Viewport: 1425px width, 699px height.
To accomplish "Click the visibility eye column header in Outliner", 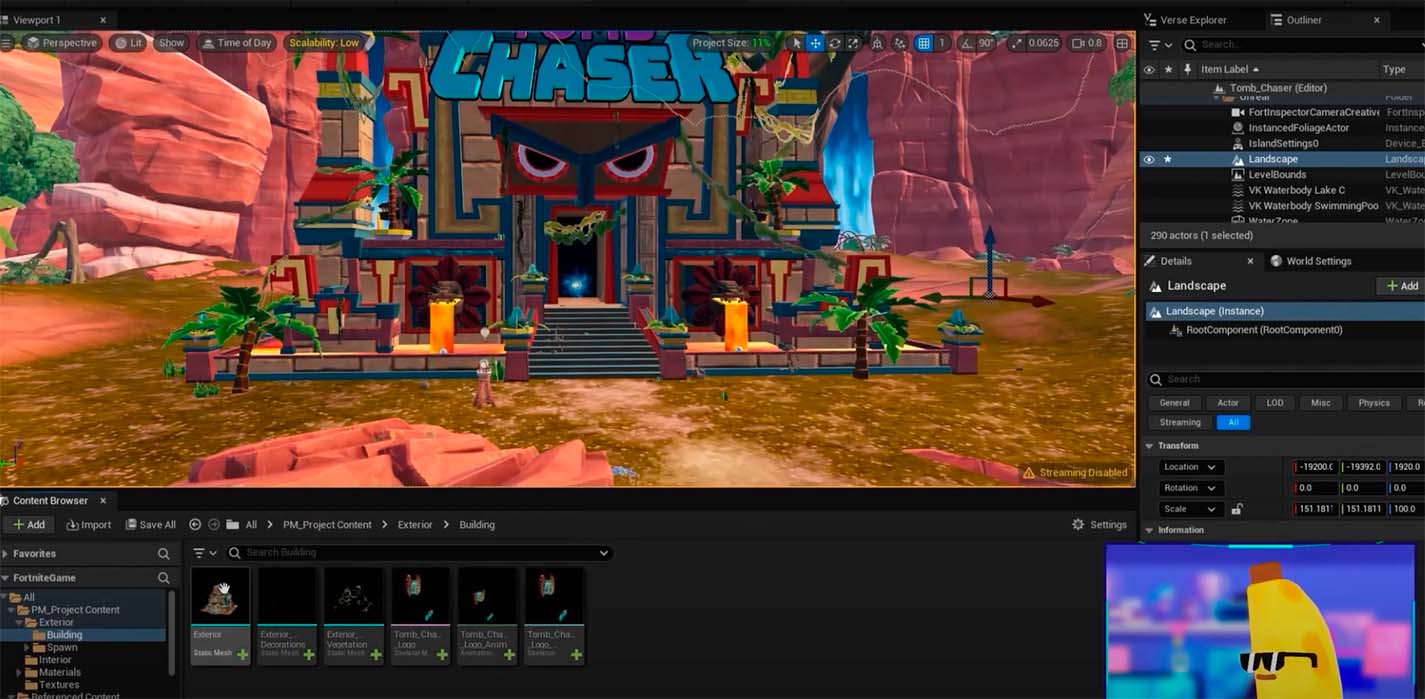I will [x=1149, y=69].
